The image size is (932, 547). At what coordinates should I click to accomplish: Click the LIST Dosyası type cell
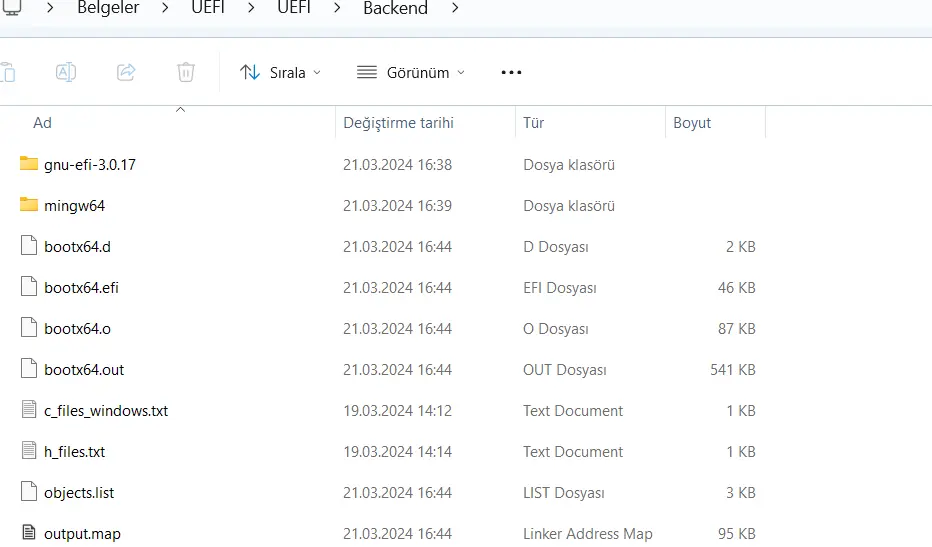563,493
